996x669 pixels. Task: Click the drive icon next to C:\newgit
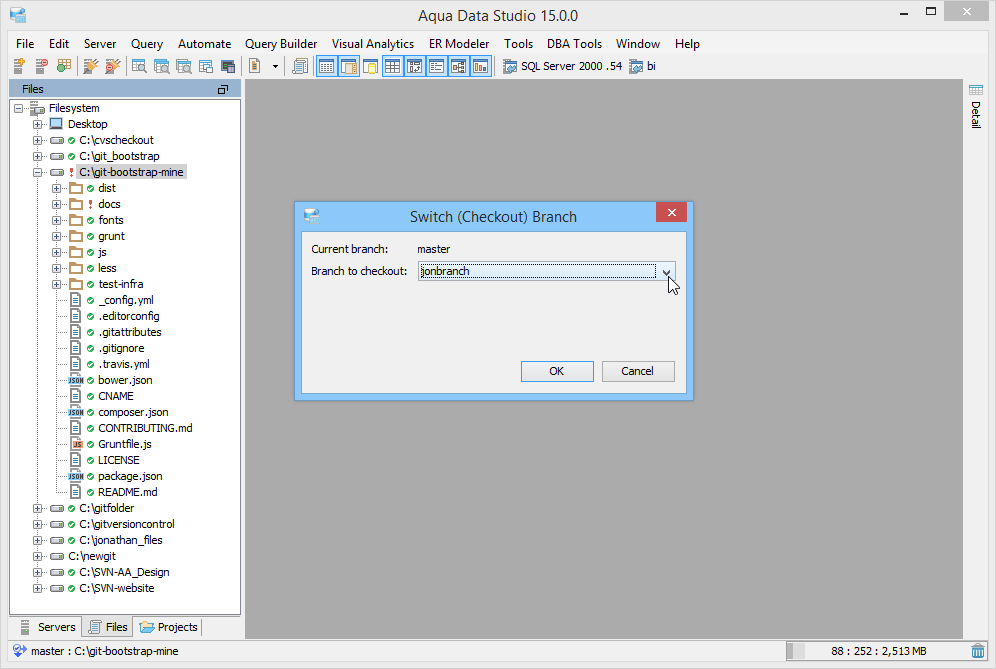coord(57,556)
